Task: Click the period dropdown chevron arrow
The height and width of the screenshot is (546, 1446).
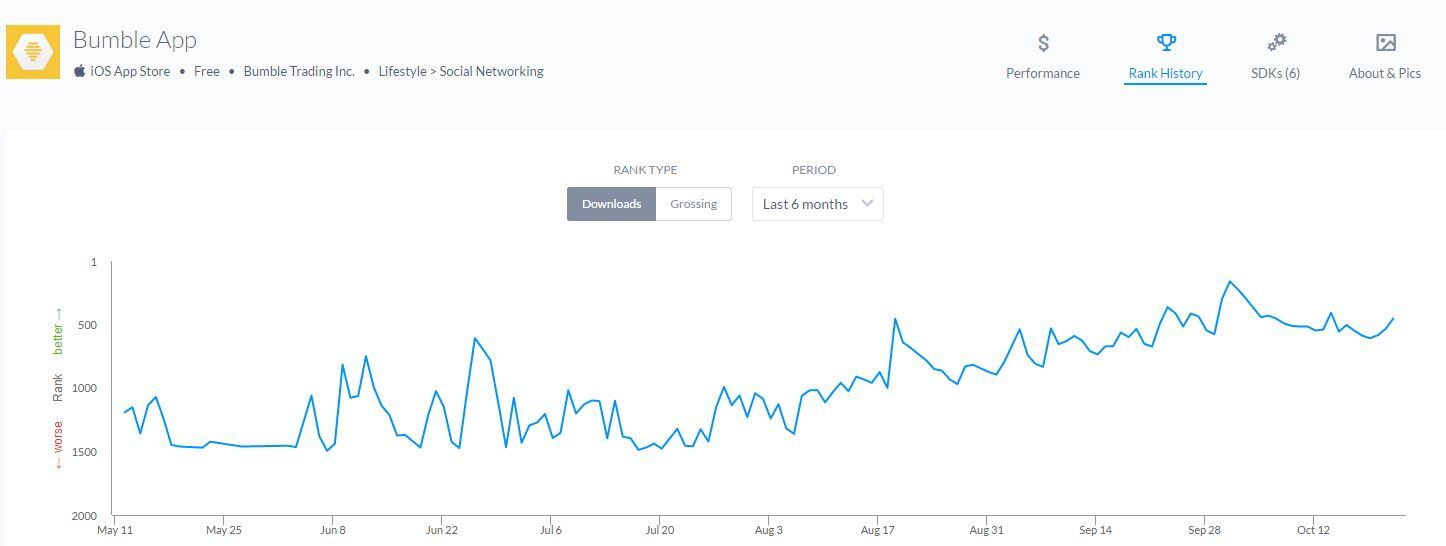Action: (x=867, y=203)
